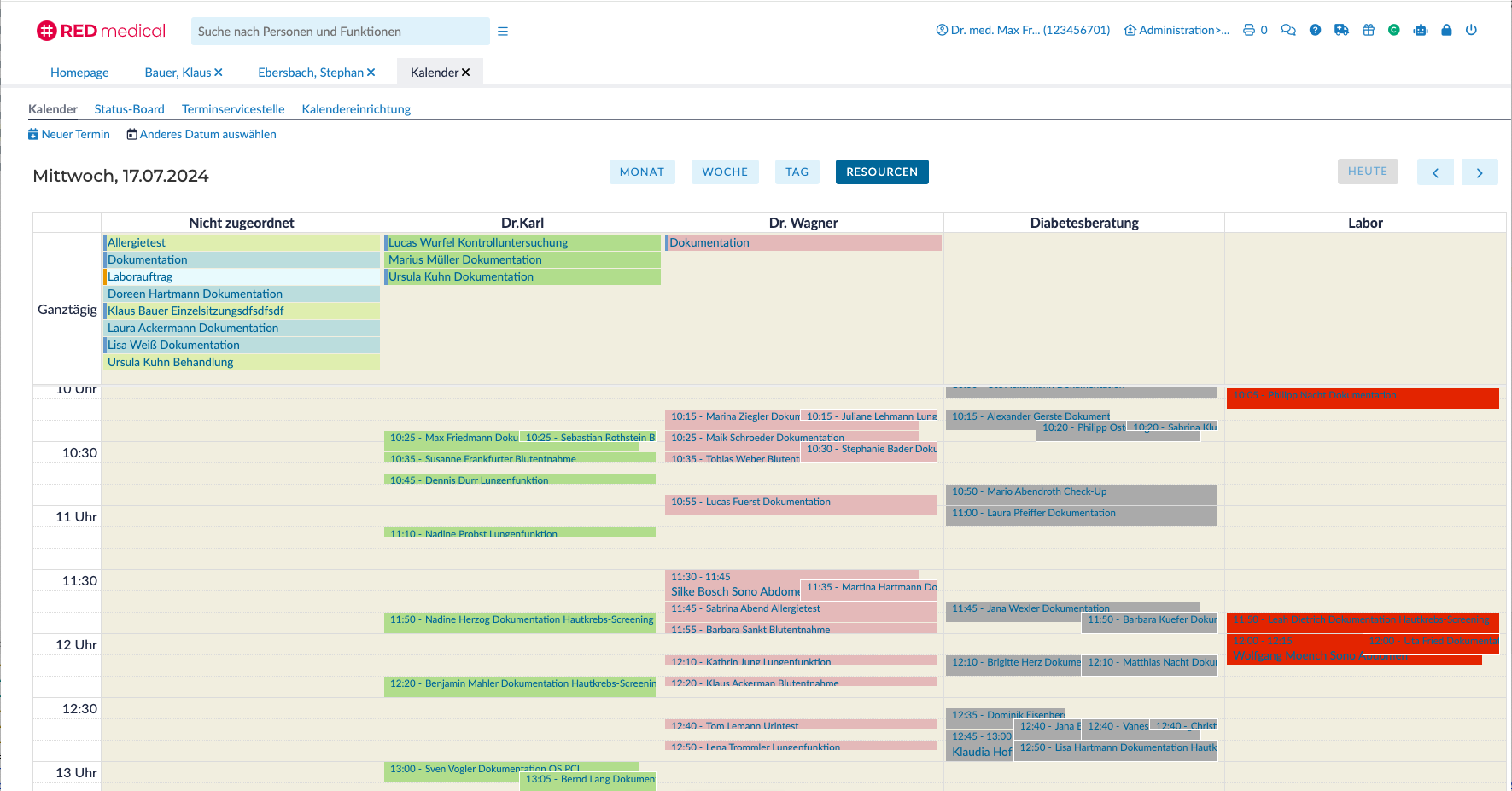Open the Status-Board tab

pyautogui.click(x=129, y=109)
